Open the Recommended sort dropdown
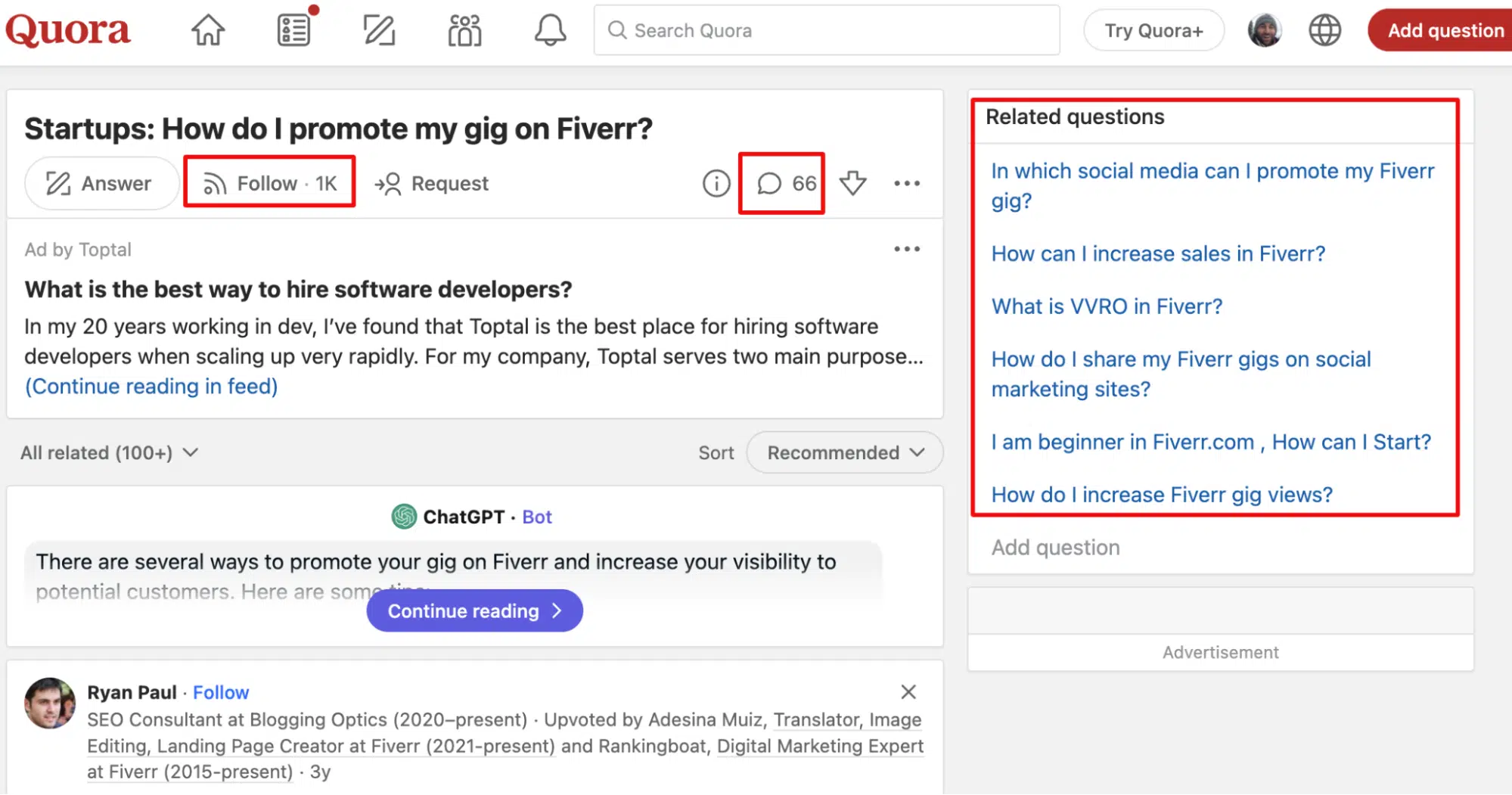Viewport: 1512px width, 795px height. click(844, 452)
